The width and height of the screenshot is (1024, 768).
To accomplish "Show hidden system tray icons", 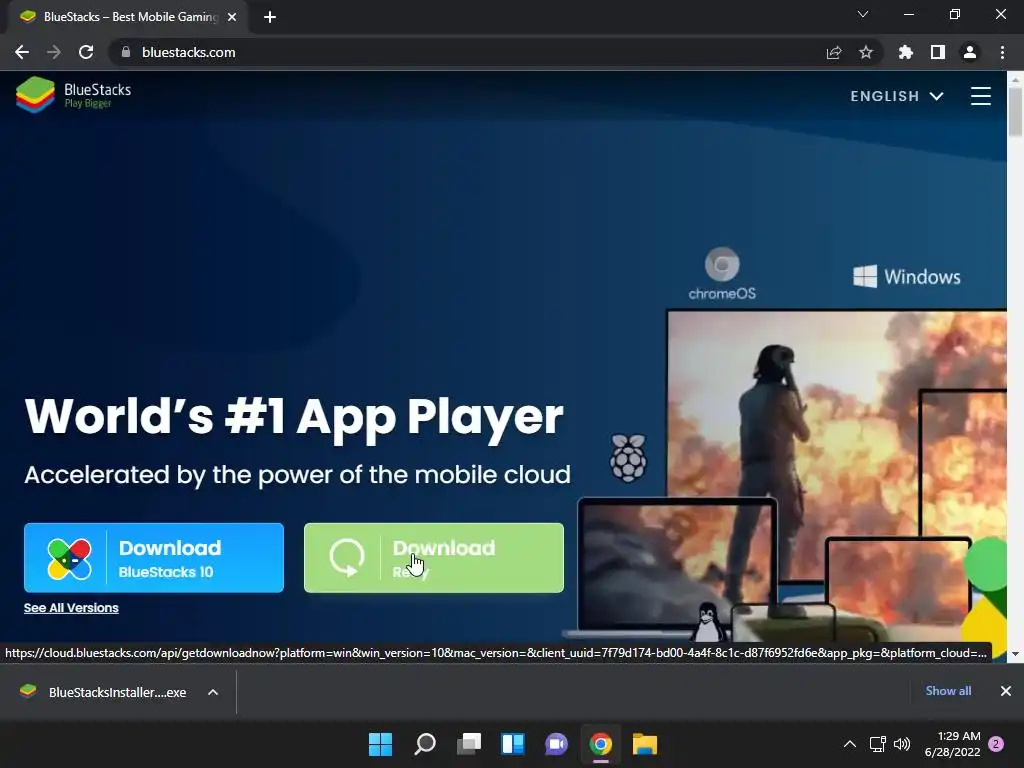I will tap(850, 744).
